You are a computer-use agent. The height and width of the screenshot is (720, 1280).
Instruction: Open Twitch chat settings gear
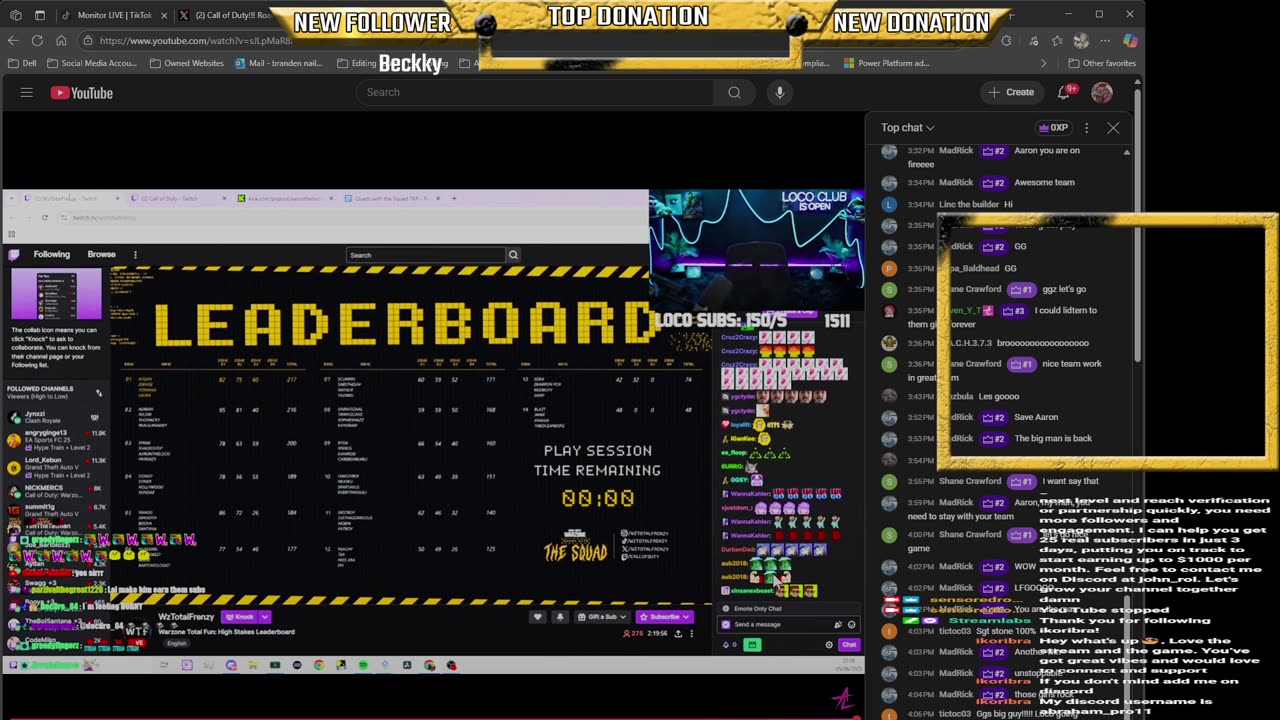coord(829,645)
